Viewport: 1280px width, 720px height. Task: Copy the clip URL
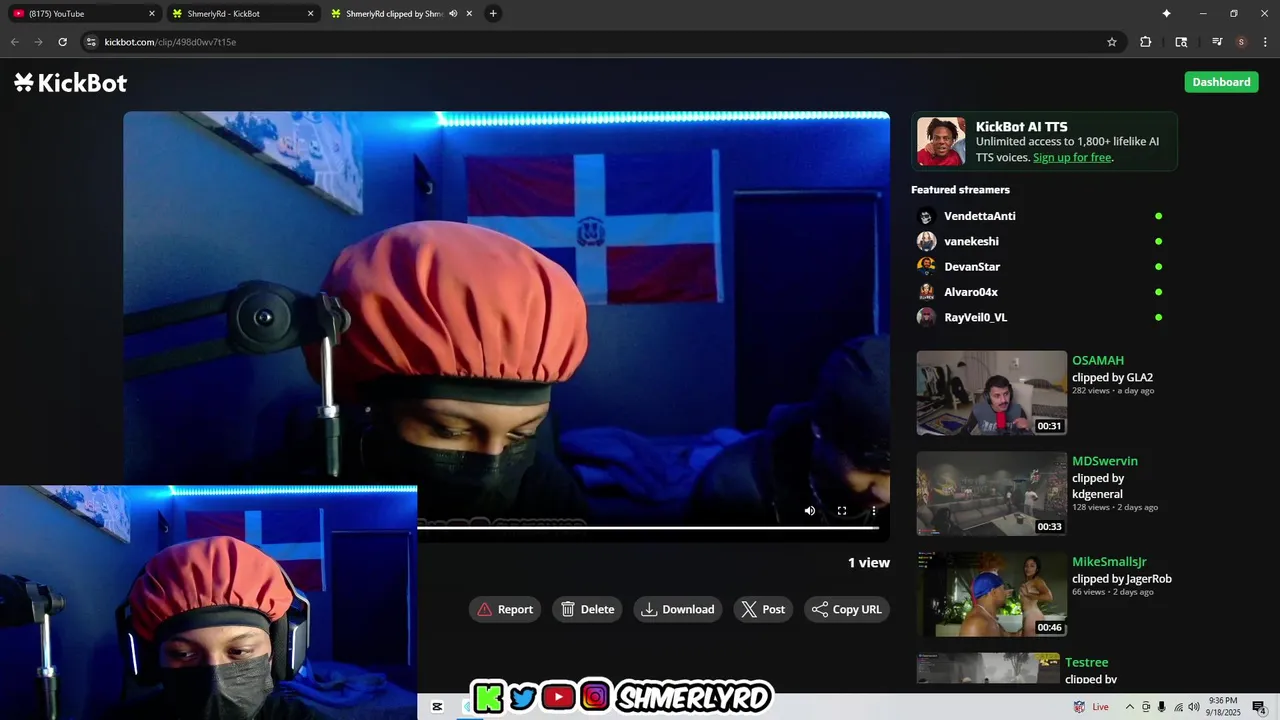[x=847, y=609]
